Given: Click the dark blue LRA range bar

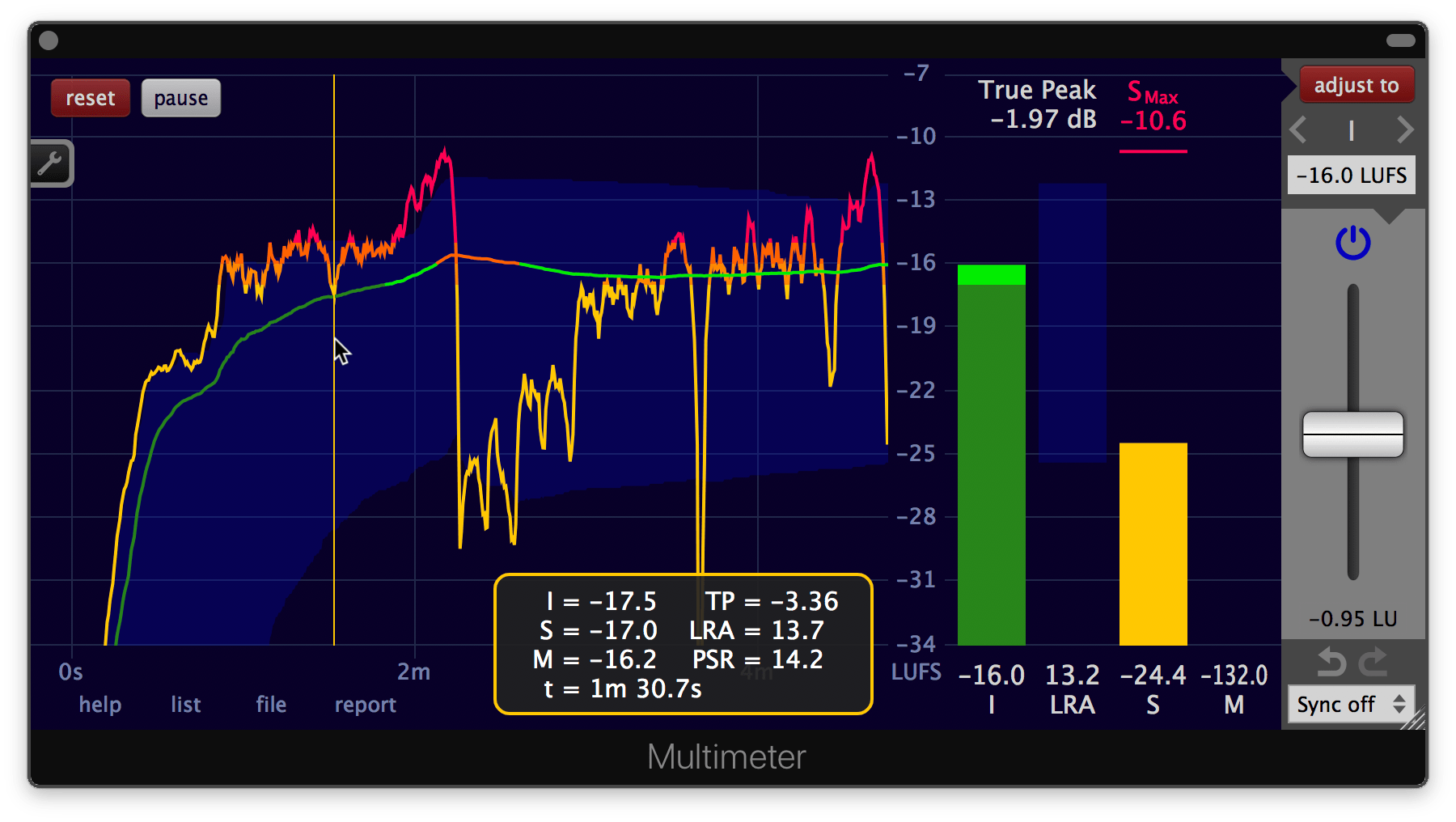Looking at the screenshot, I should 1073,323.
